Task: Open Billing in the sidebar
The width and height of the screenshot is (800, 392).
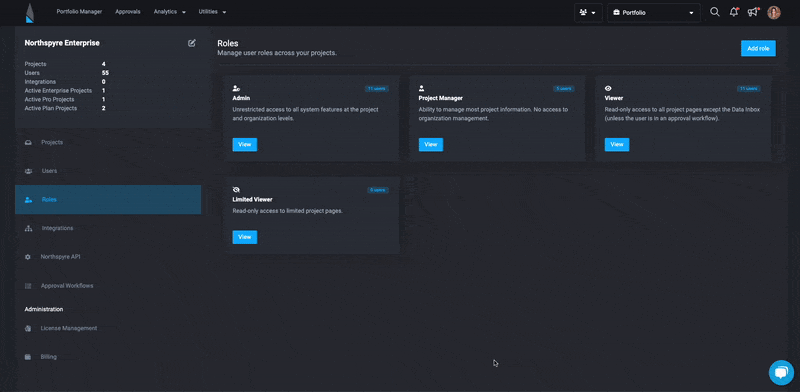Action: click(108, 357)
